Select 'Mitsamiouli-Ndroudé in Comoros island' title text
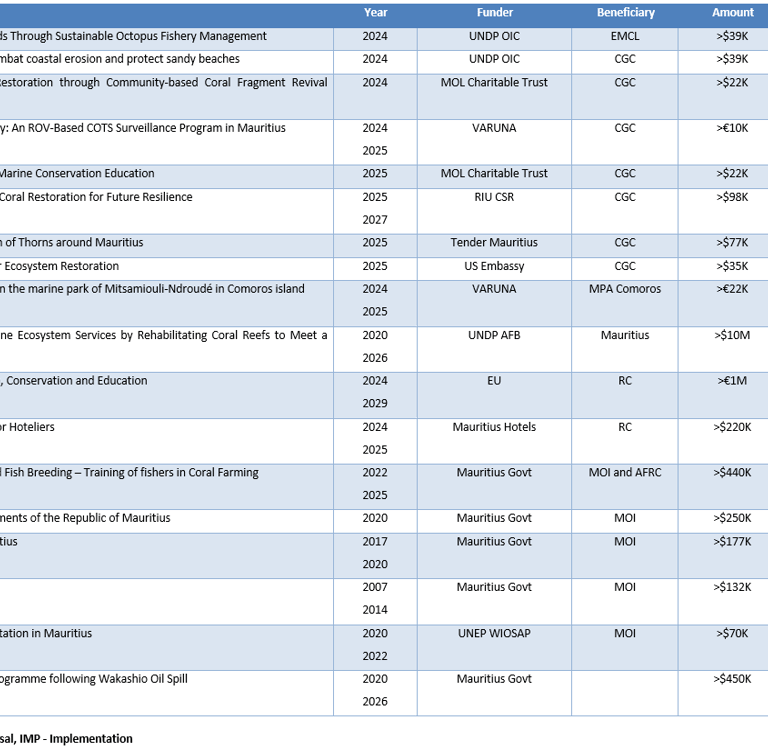Screen dimensions: 768x750 click(x=205, y=289)
